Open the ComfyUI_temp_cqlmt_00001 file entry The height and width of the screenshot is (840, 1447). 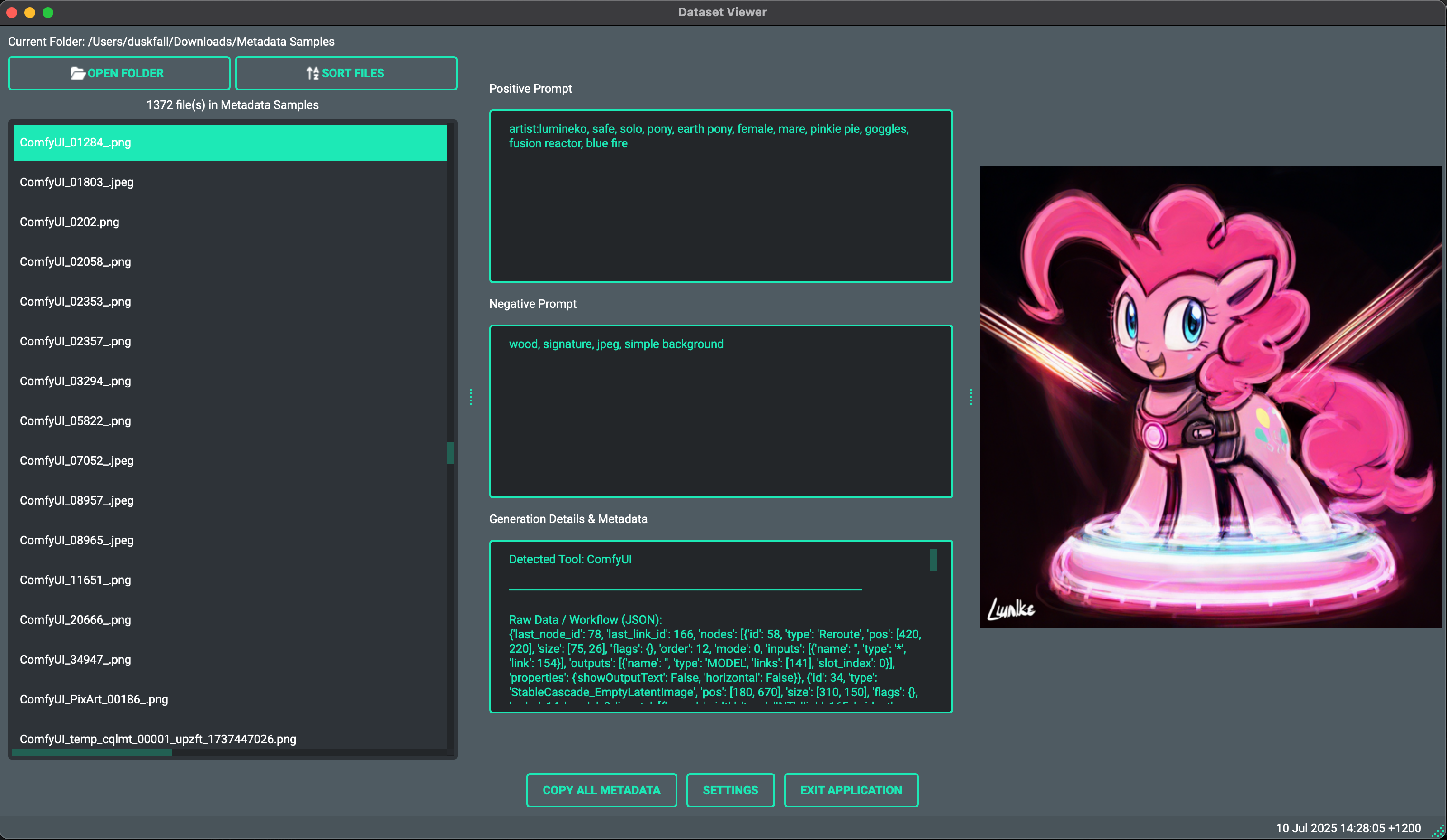(158, 739)
